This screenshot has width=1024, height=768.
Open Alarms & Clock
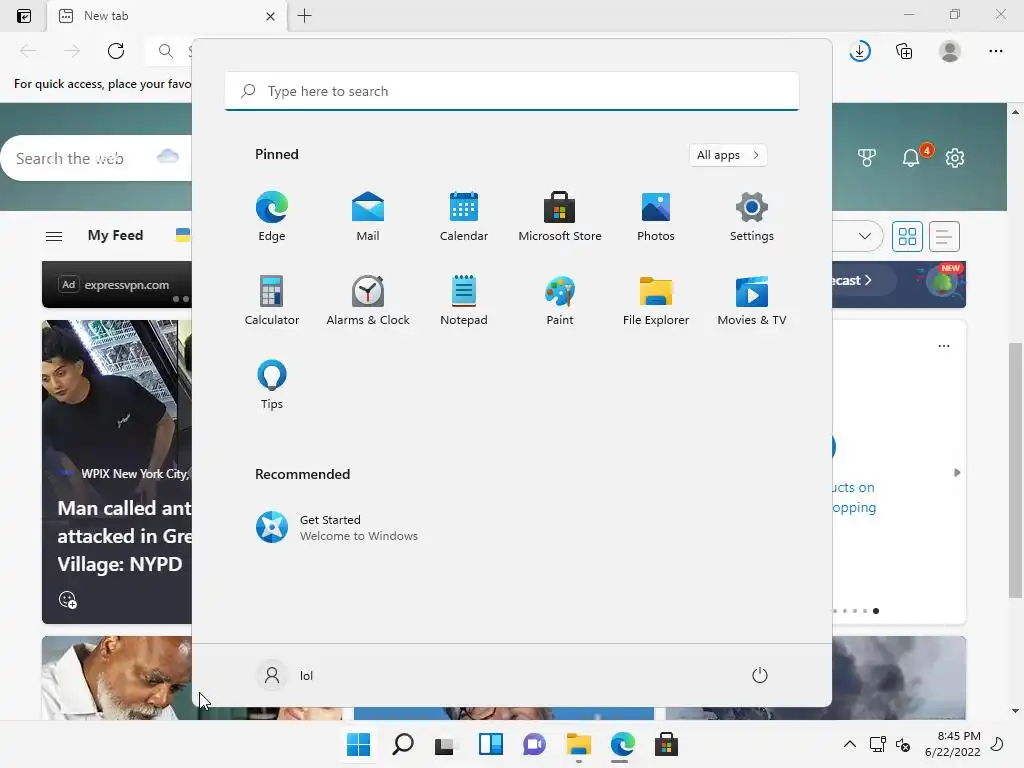tap(368, 300)
